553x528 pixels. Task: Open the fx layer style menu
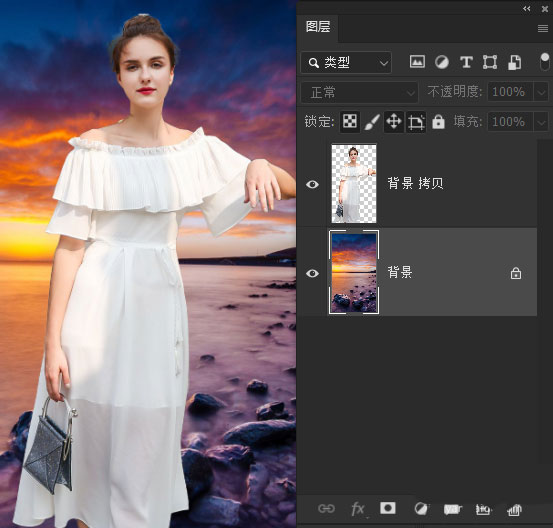[x=358, y=509]
